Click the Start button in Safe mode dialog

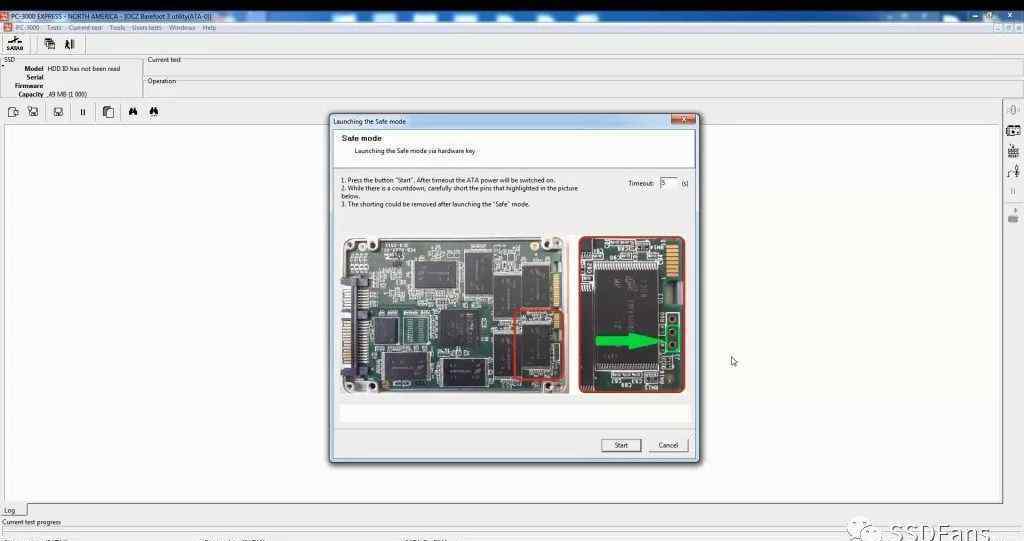point(621,445)
